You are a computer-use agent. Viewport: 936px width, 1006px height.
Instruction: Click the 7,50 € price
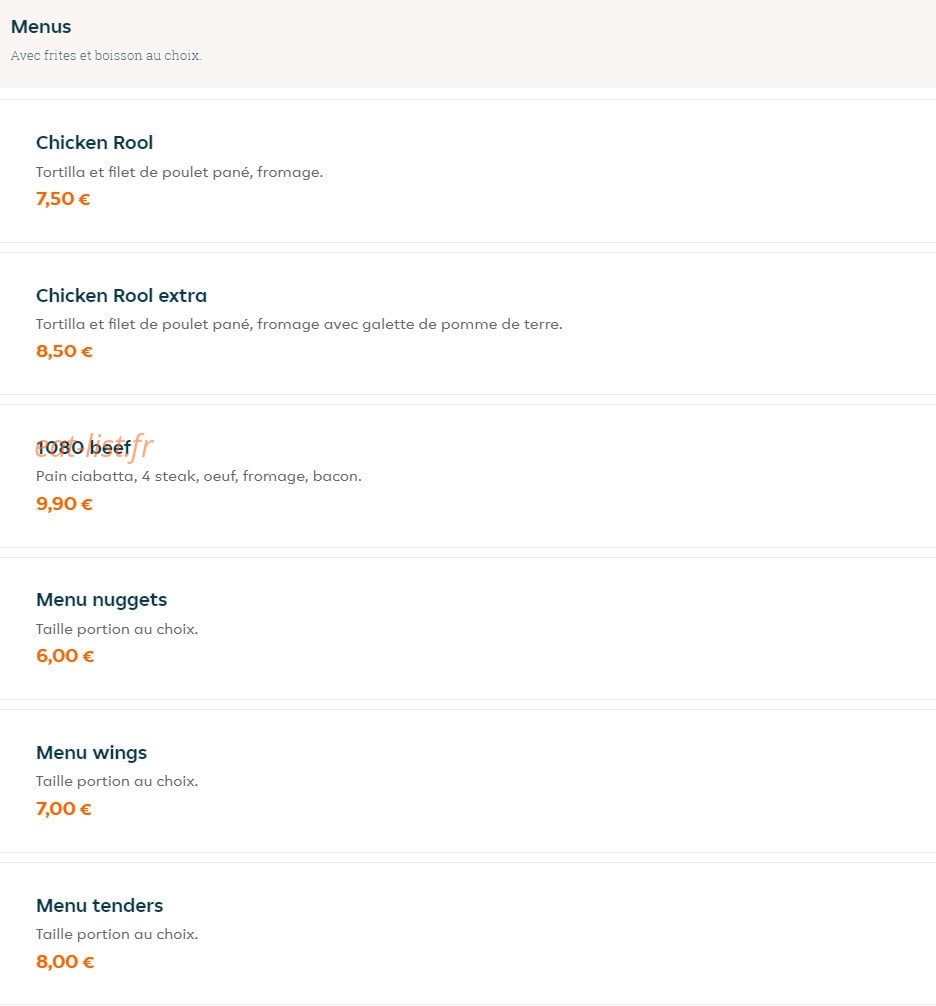(x=63, y=199)
